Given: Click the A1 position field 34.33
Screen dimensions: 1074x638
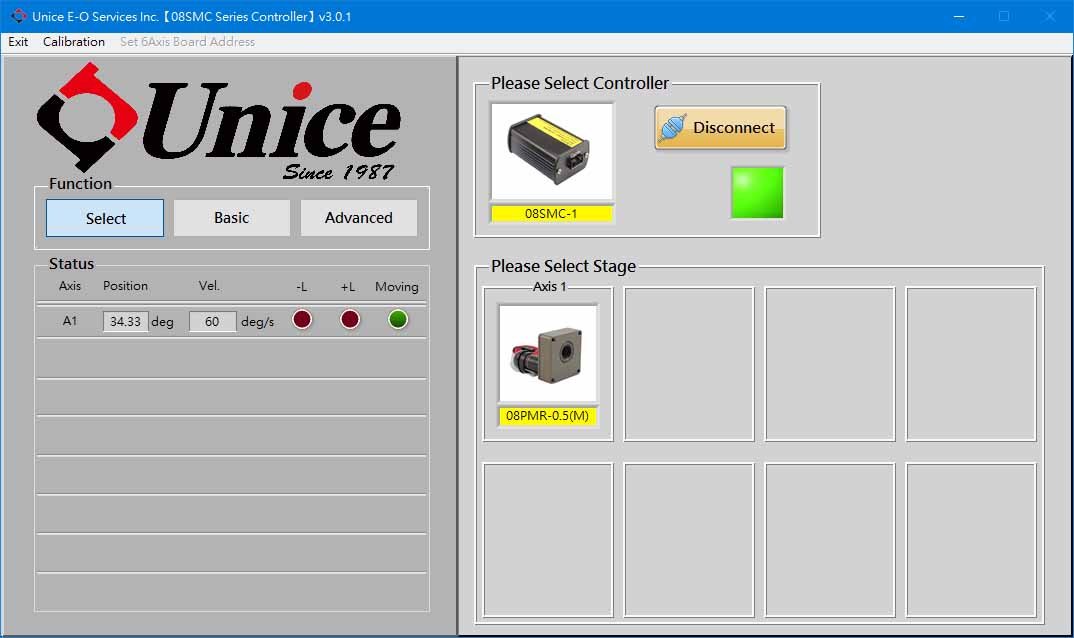Looking at the screenshot, I should (125, 321).
